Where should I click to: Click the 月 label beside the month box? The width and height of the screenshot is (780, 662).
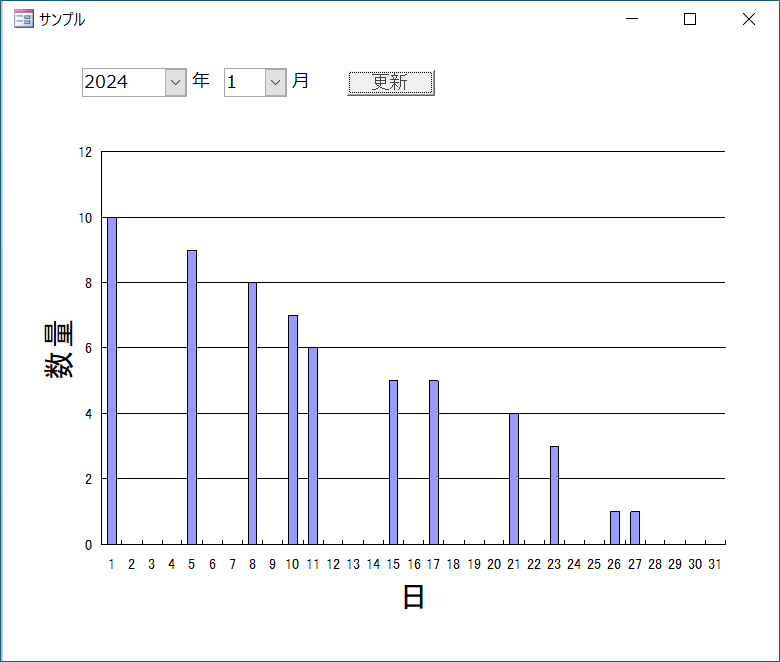click(300, 81)
